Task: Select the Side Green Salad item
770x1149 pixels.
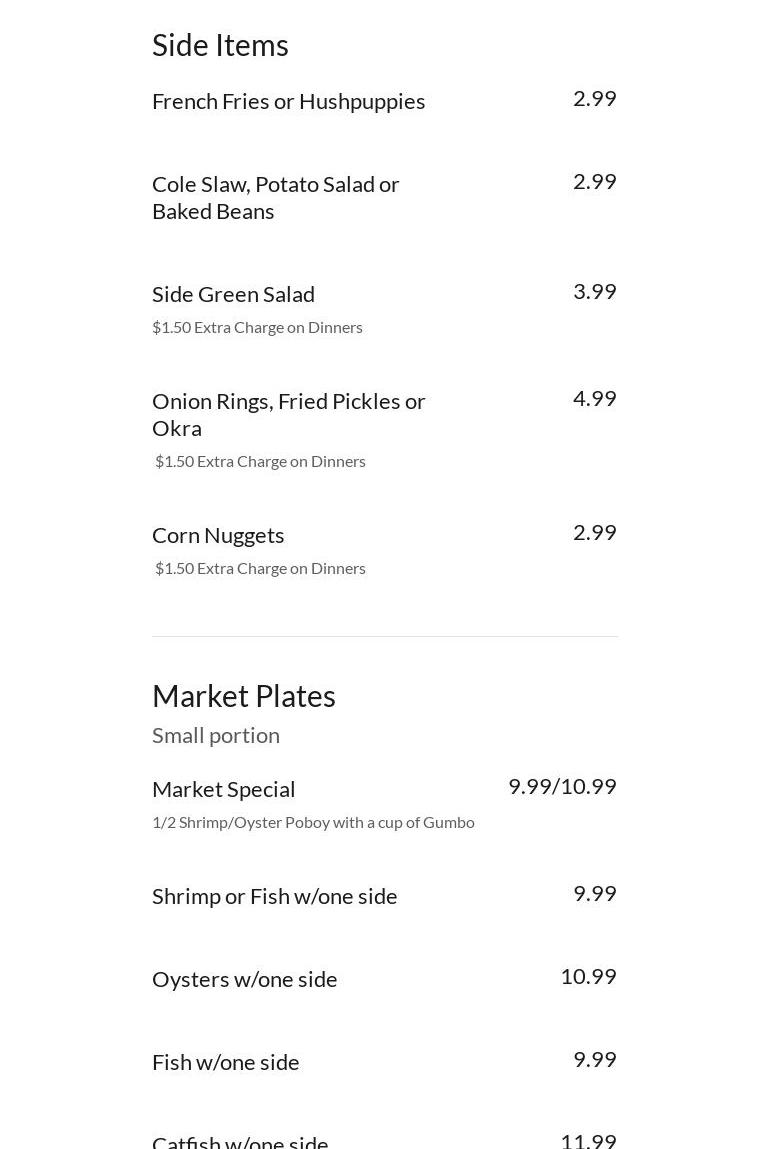Action: [233, 294]
